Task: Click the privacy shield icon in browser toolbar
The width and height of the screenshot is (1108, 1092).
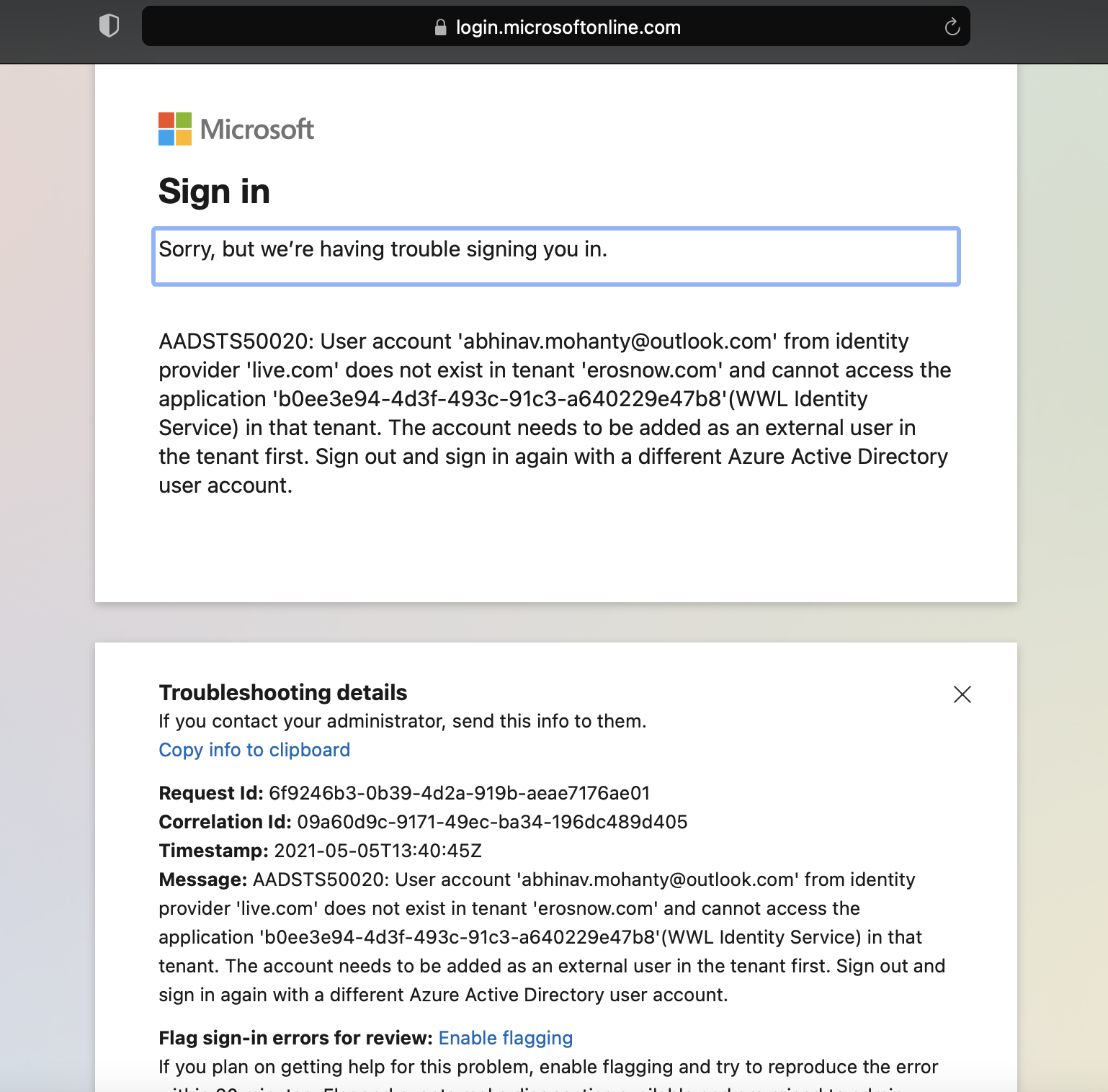Action: tap(109, 26)
